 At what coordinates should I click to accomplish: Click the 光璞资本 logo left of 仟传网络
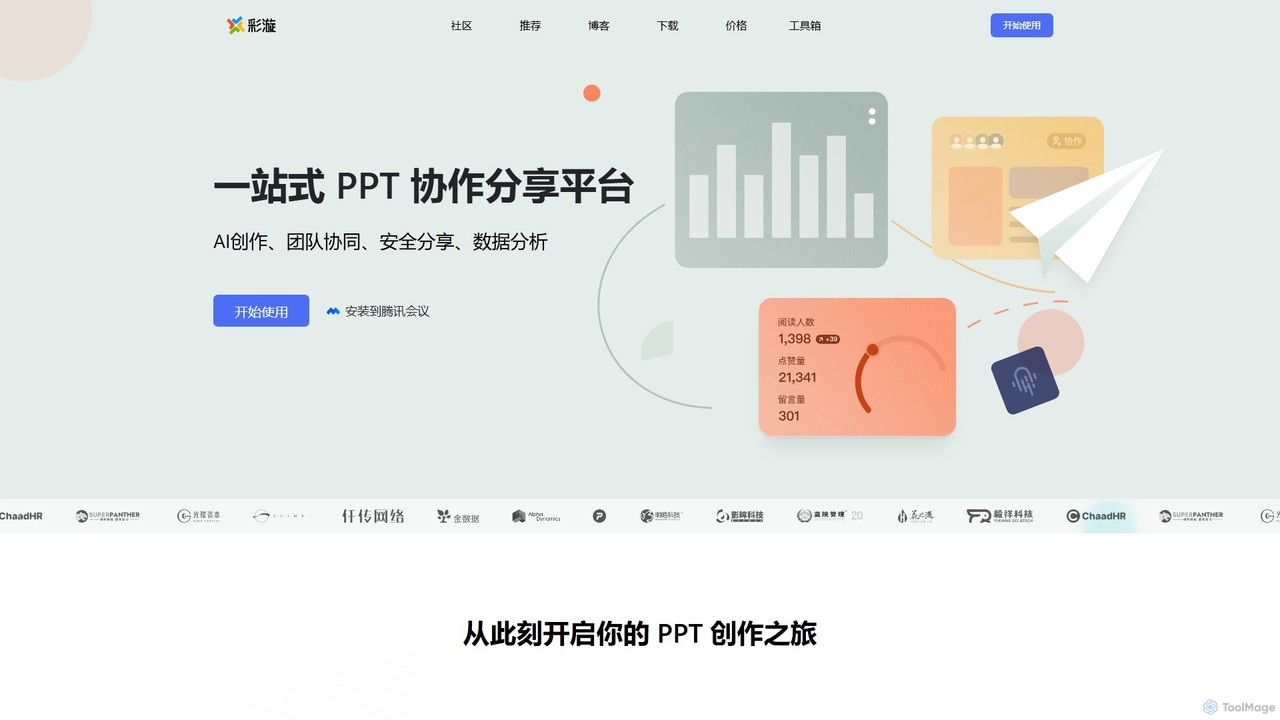pyautogui.click(x=199, y=516)
